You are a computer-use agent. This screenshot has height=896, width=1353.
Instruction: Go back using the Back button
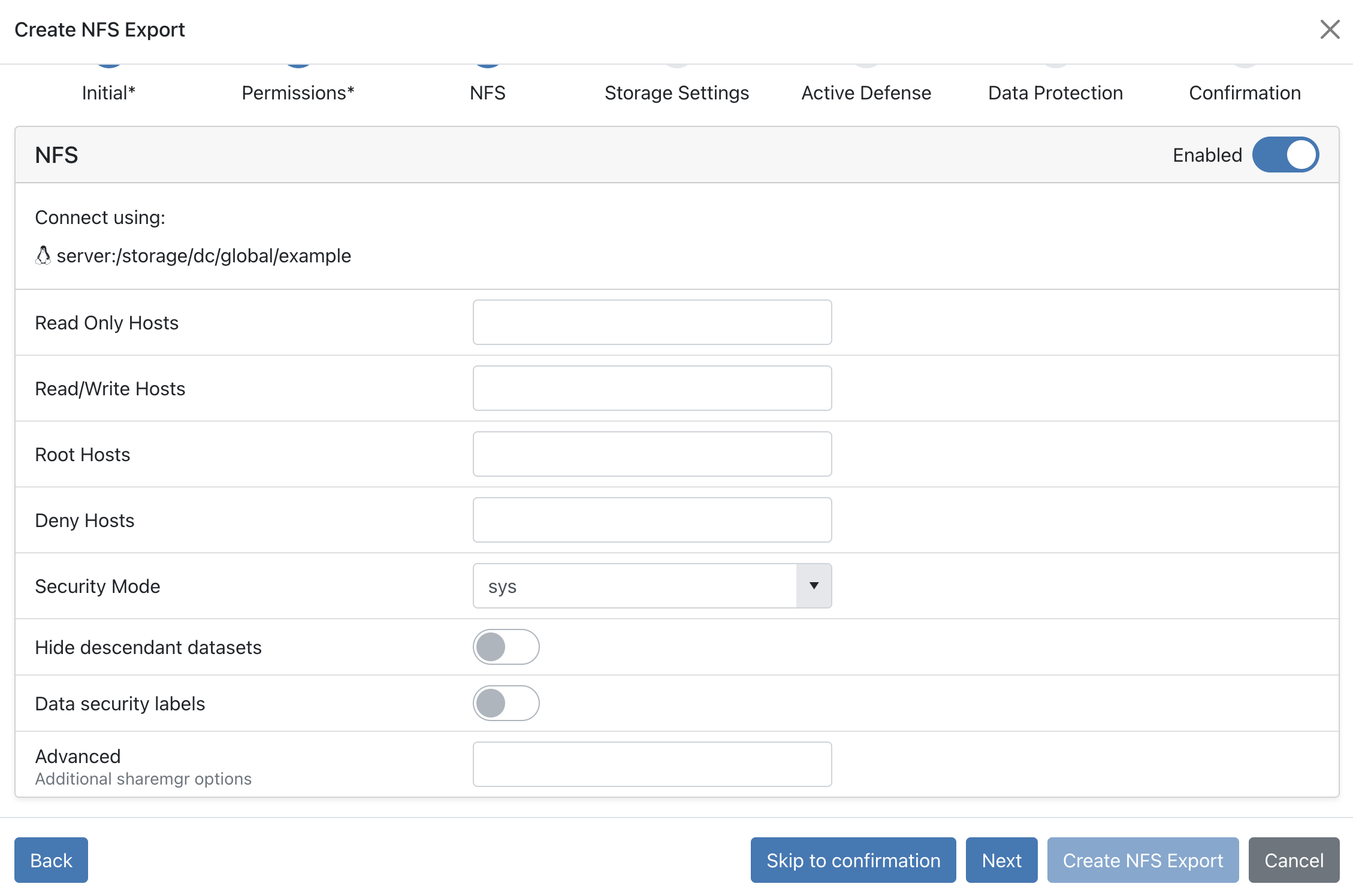tap(51, 860)
